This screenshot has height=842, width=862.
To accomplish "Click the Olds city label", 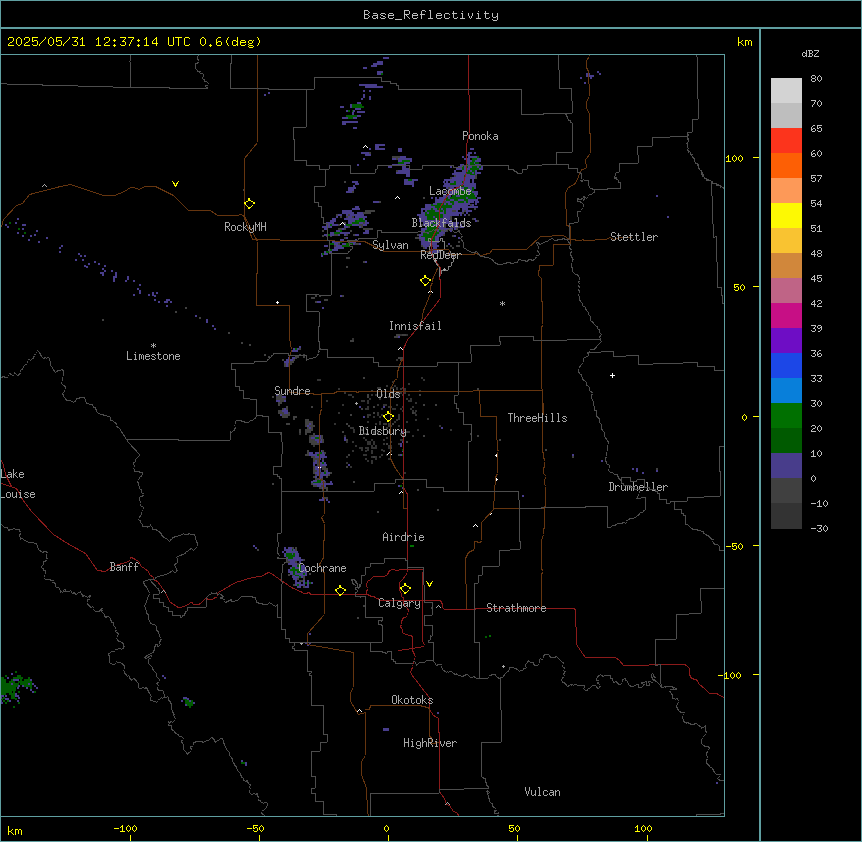I will pos(388,394).
